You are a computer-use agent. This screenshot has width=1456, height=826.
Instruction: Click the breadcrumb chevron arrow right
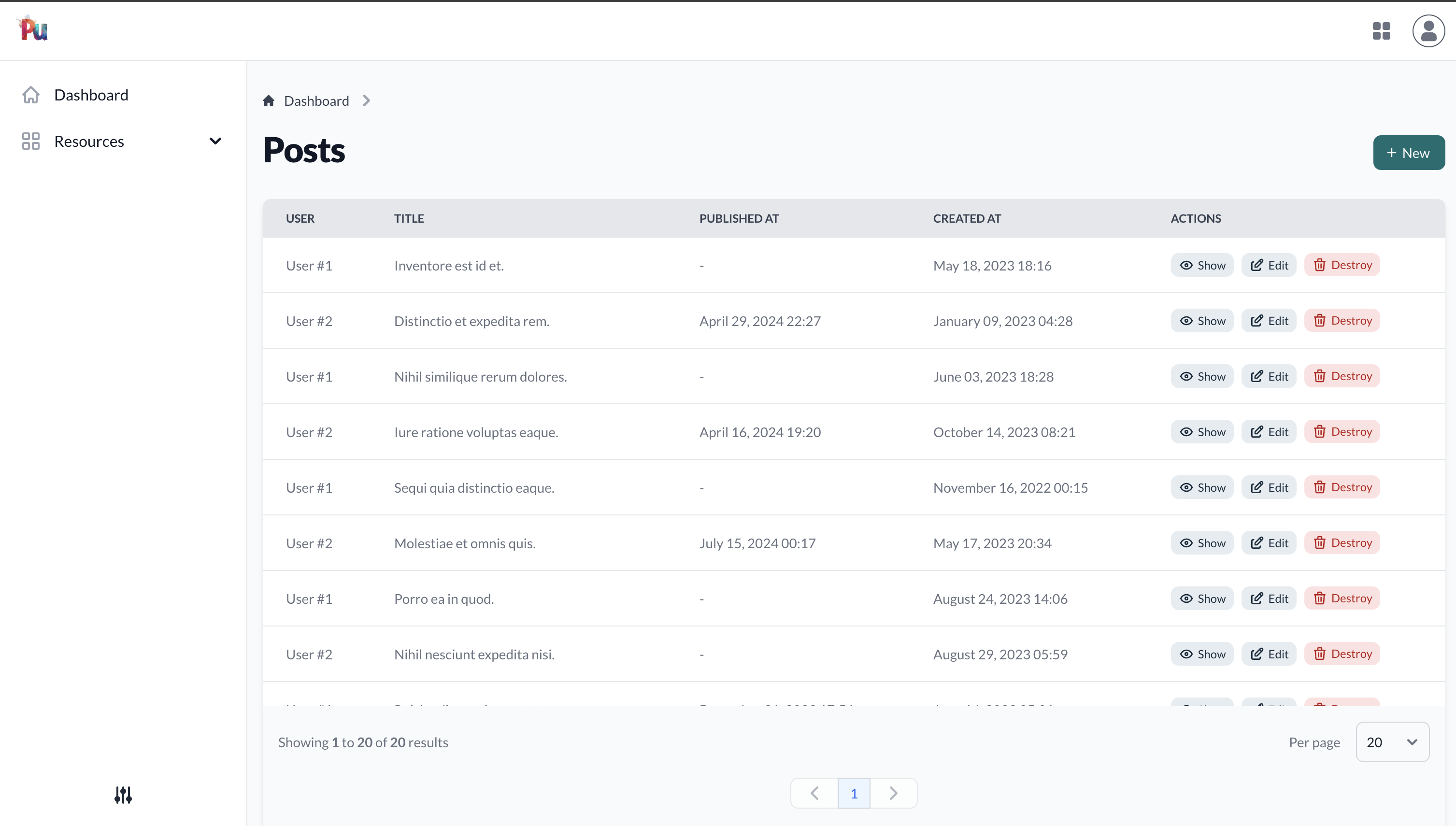click(367, 100)
